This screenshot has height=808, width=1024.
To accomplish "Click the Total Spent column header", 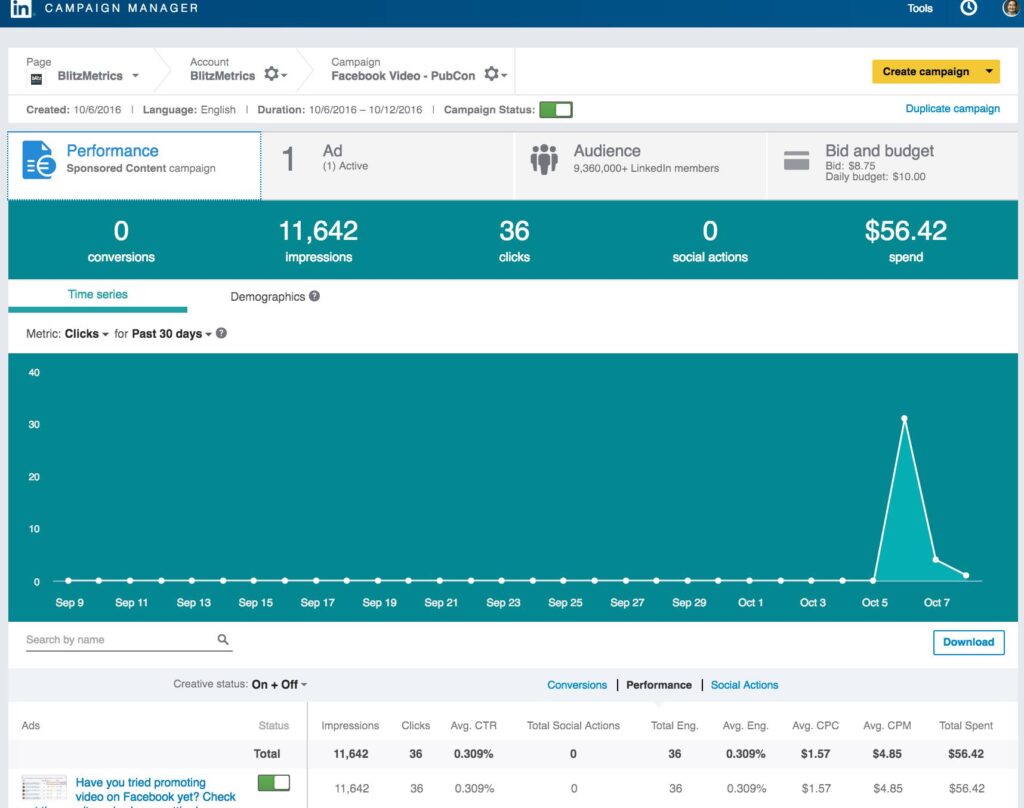I will (965, 725).
